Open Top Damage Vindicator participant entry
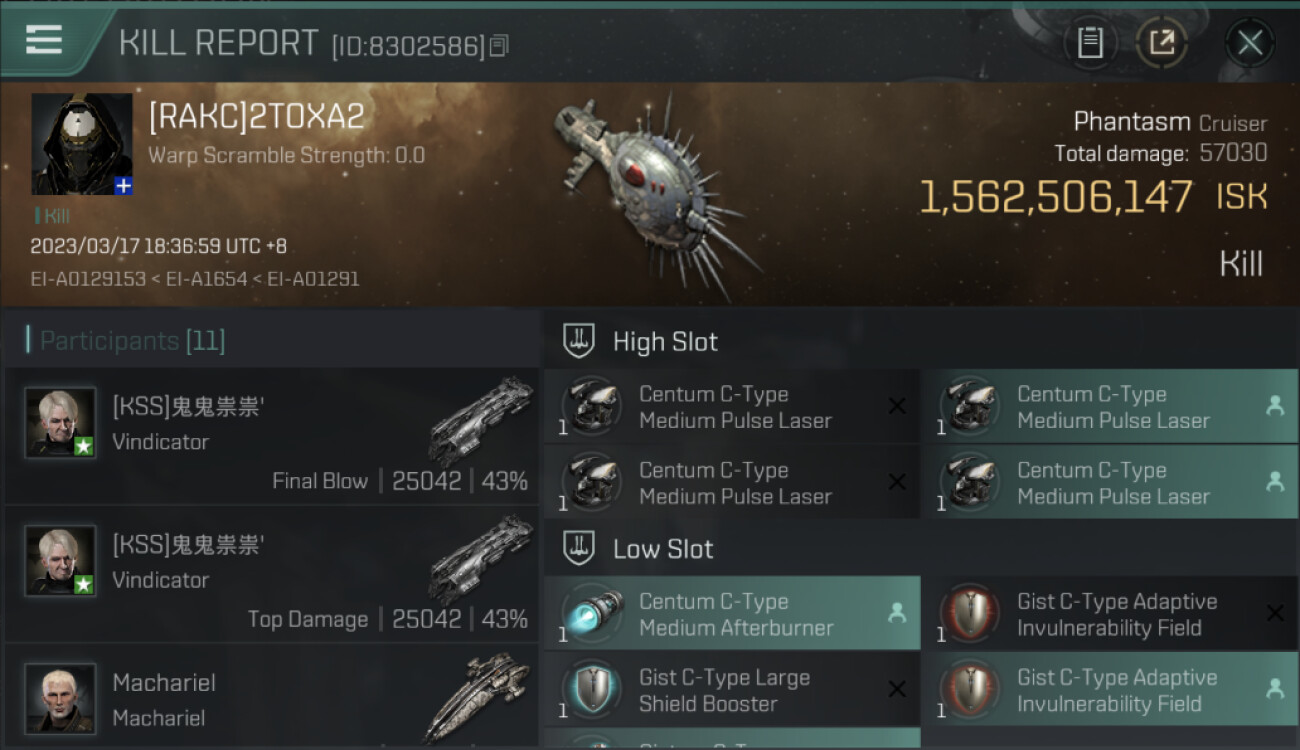Screen dimensions: 1300x750 271,574
